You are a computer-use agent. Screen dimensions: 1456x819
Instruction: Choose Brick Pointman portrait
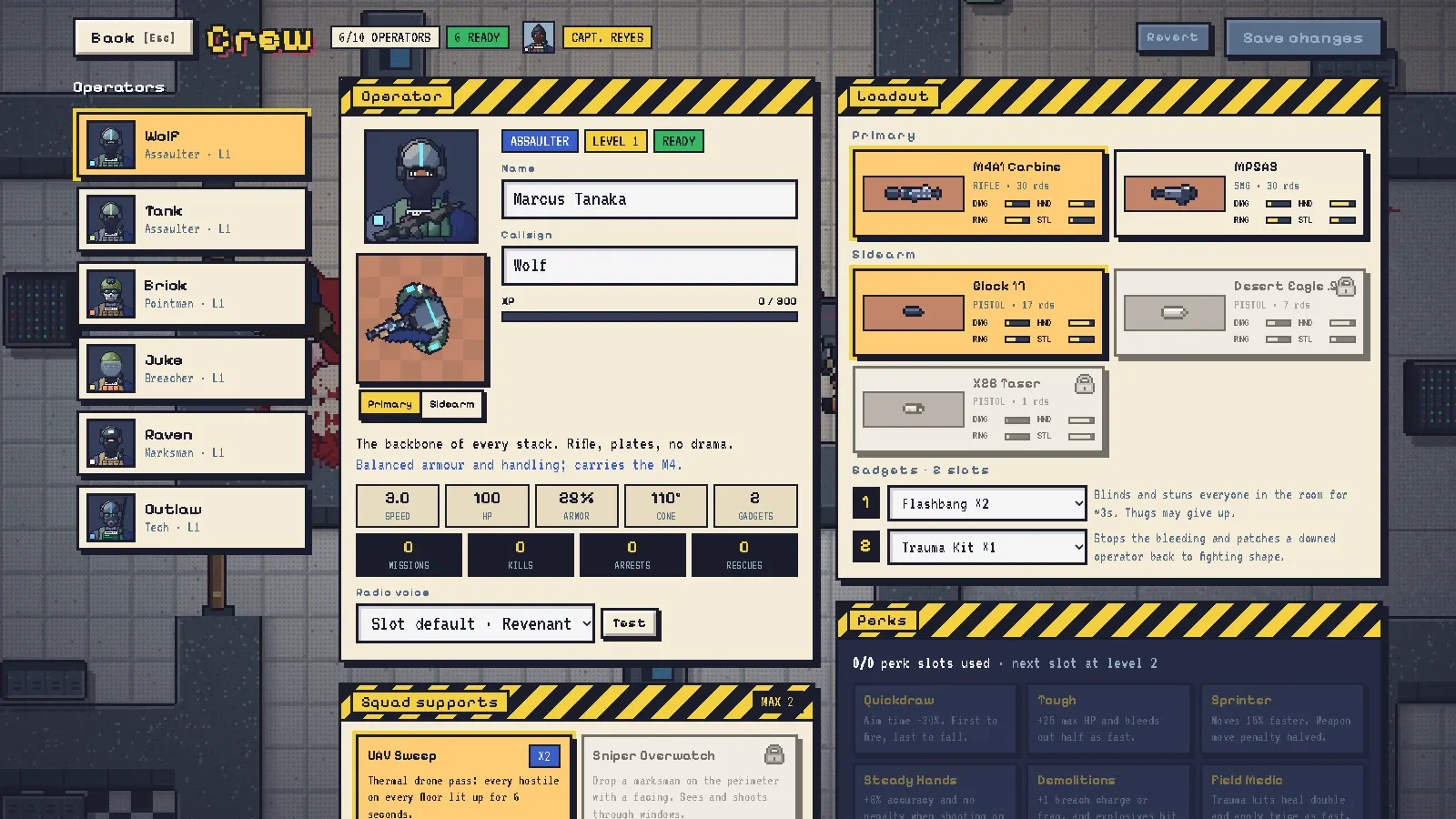pos(111,294)
